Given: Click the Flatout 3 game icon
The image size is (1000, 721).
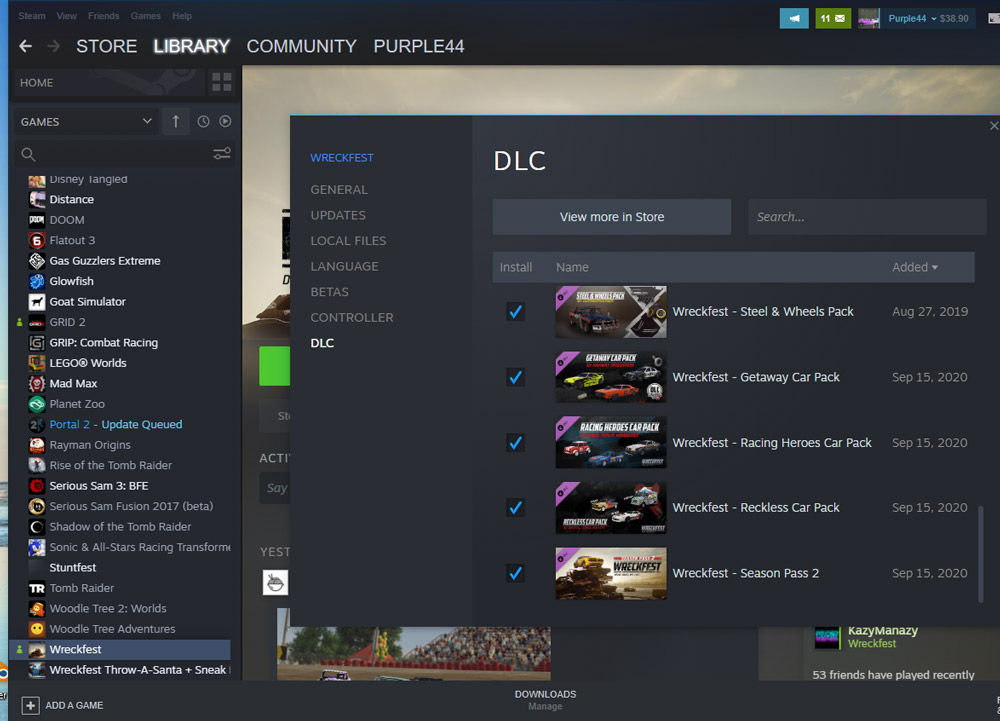Looking at the screenshot, I should tap(37, 240).
